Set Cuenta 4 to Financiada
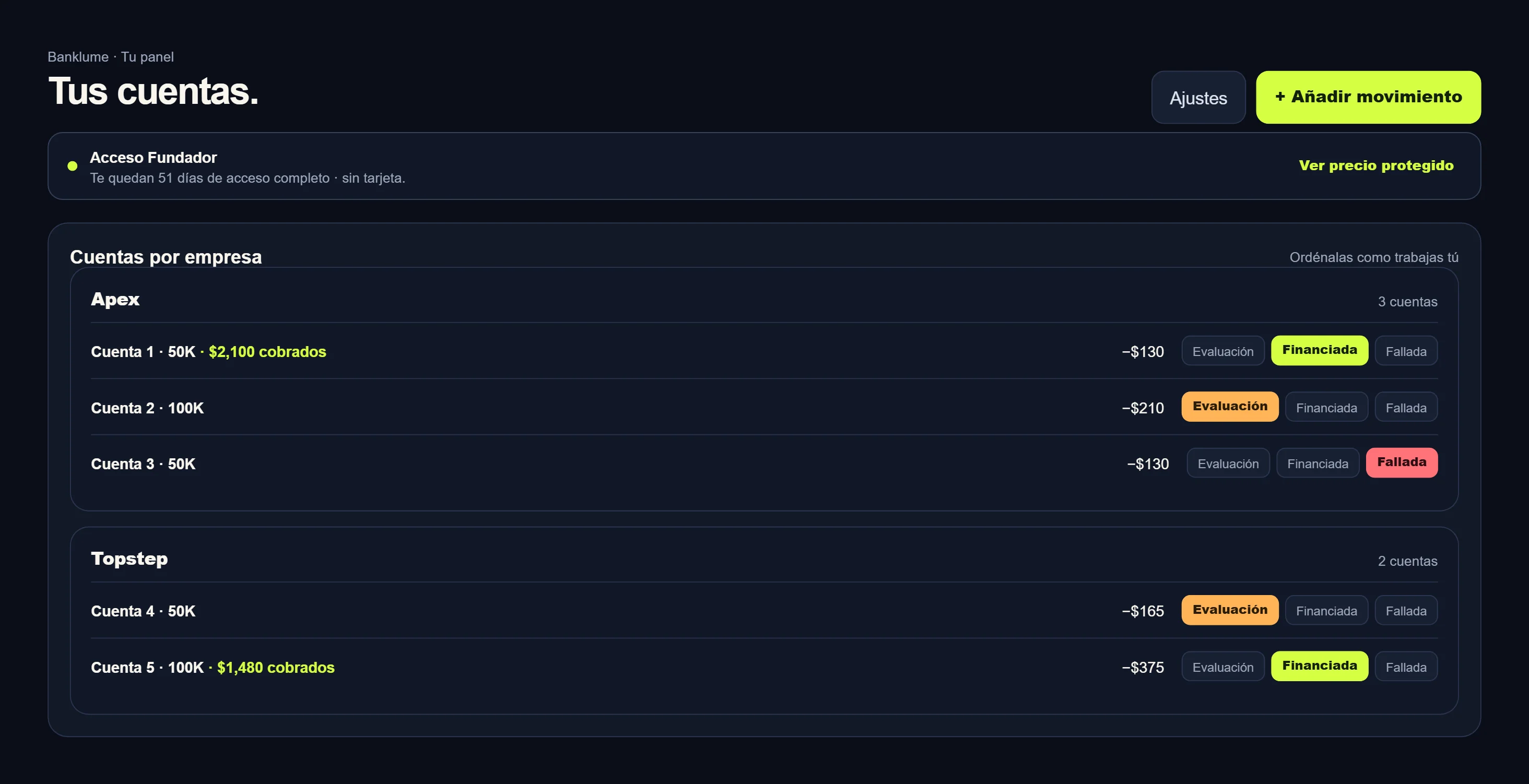The width and height of the screenshot is (1529, 784). (1326, 610)
